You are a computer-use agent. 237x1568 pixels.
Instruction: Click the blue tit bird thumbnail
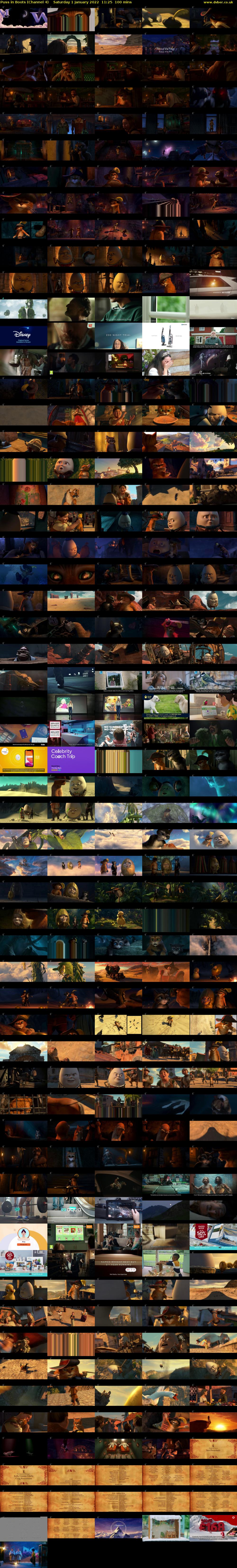tap(213, 681)
